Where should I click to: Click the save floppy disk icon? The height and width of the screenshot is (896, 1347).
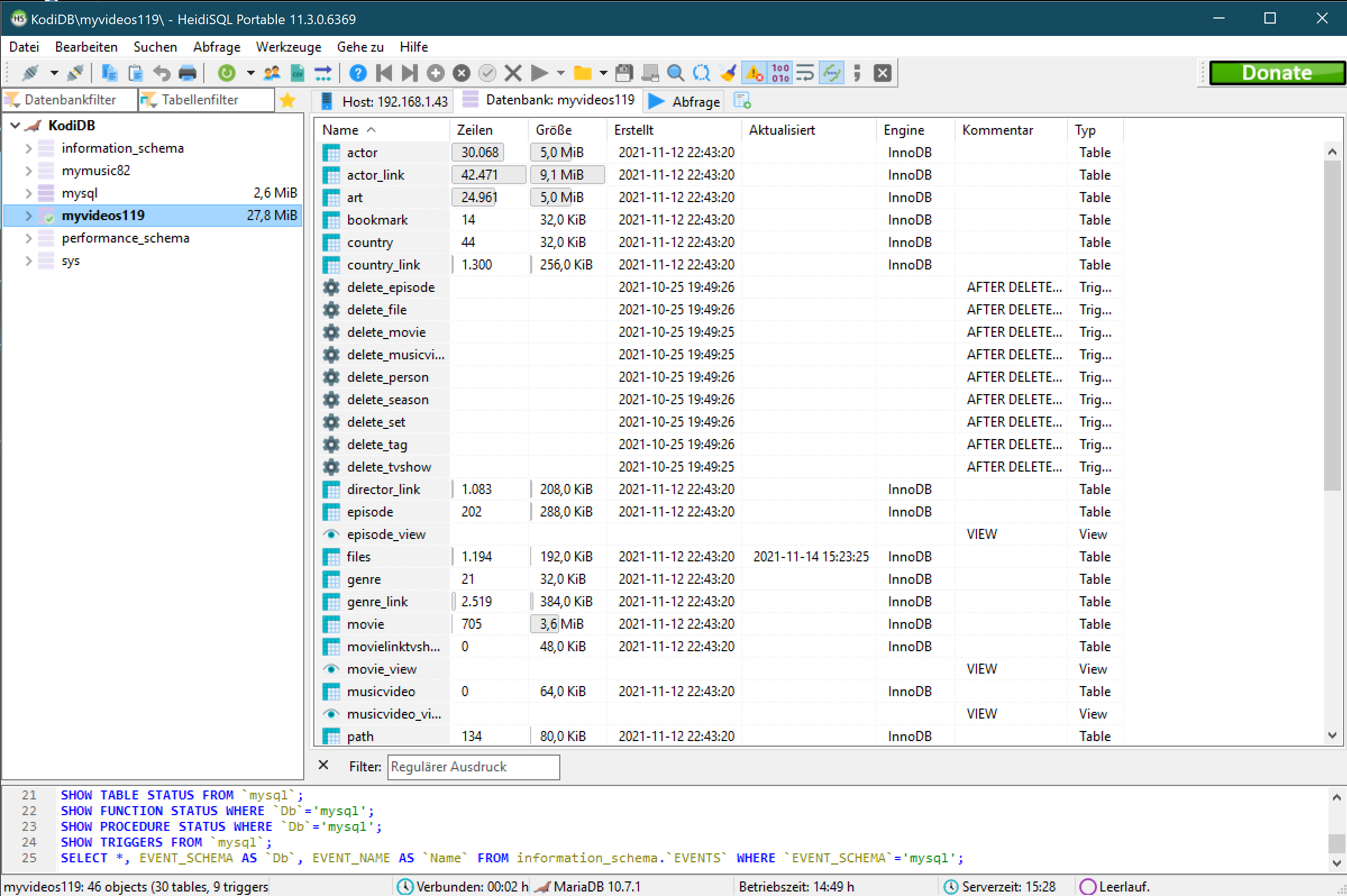click(624, 73)
